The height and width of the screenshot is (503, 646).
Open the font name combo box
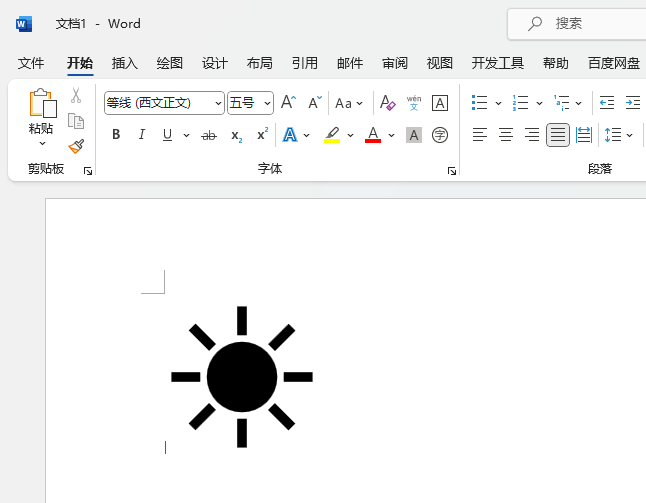(x=164, y=103)
